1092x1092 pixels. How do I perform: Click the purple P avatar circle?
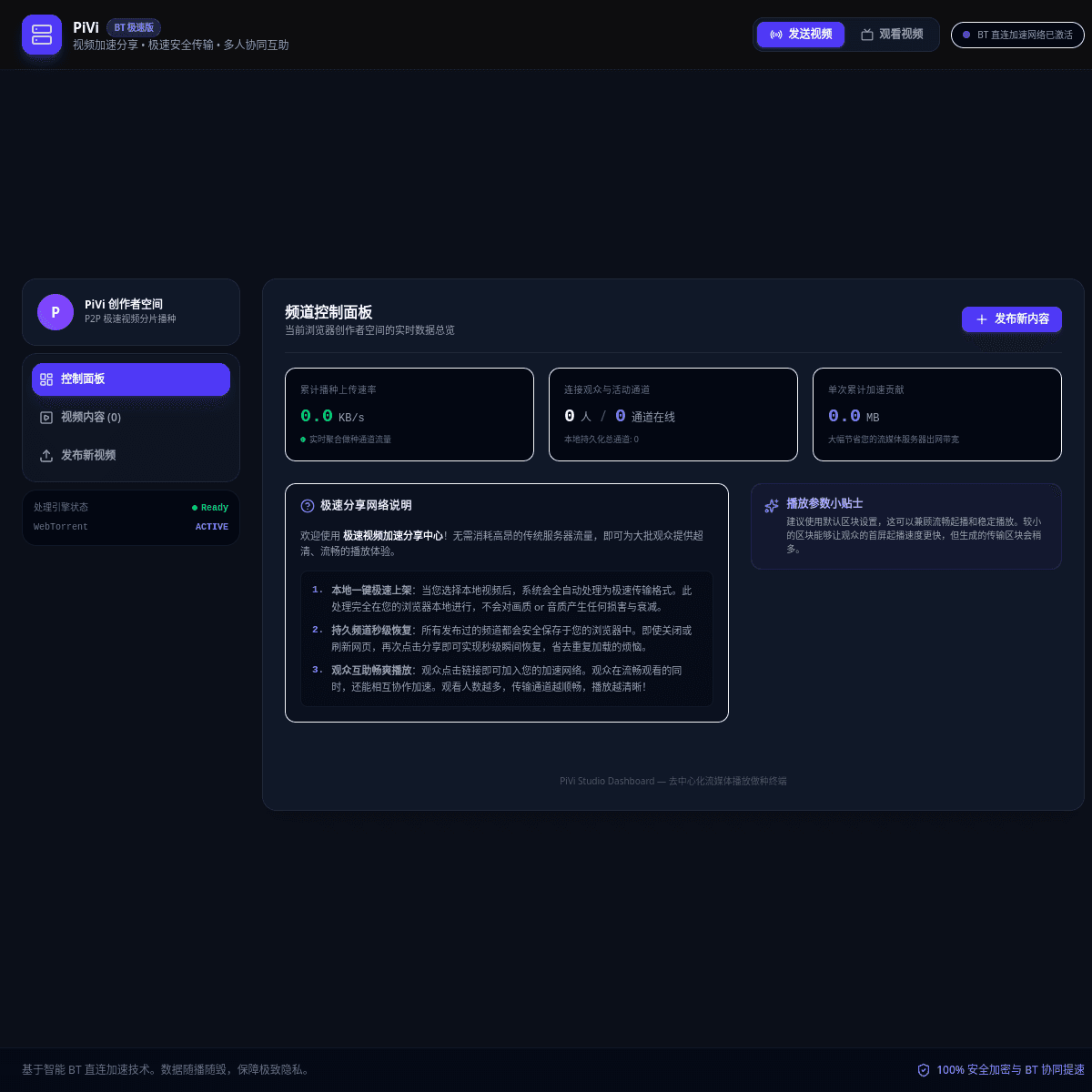pyautogui.click(x=56, y=312)
